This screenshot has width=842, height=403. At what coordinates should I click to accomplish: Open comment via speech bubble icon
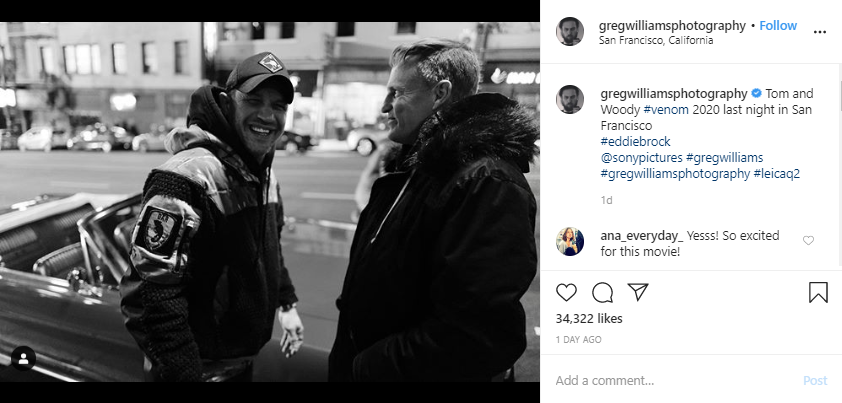602,292
